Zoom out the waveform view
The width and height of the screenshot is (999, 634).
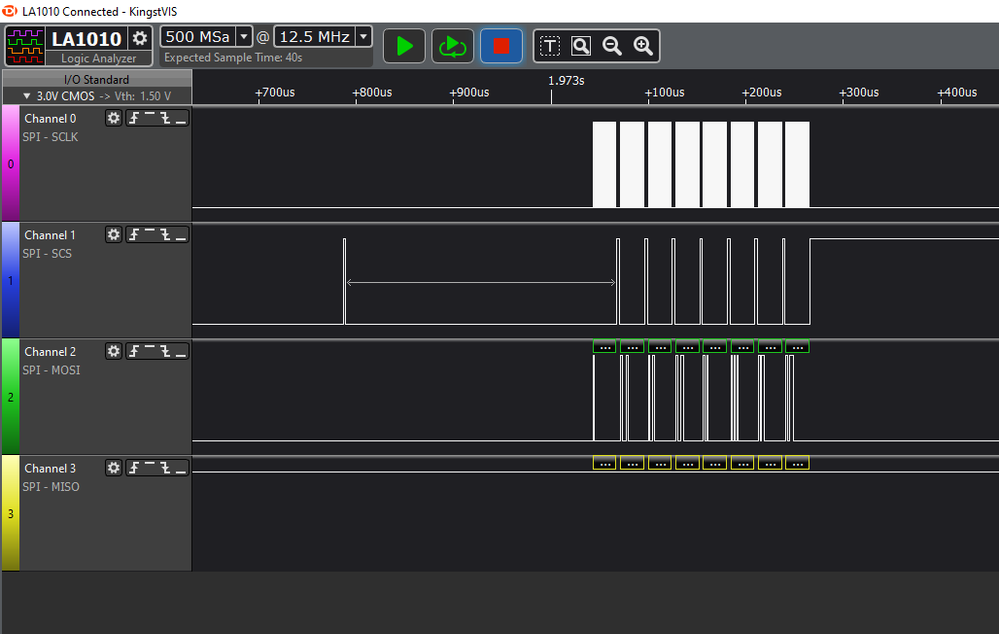[612, 46]
